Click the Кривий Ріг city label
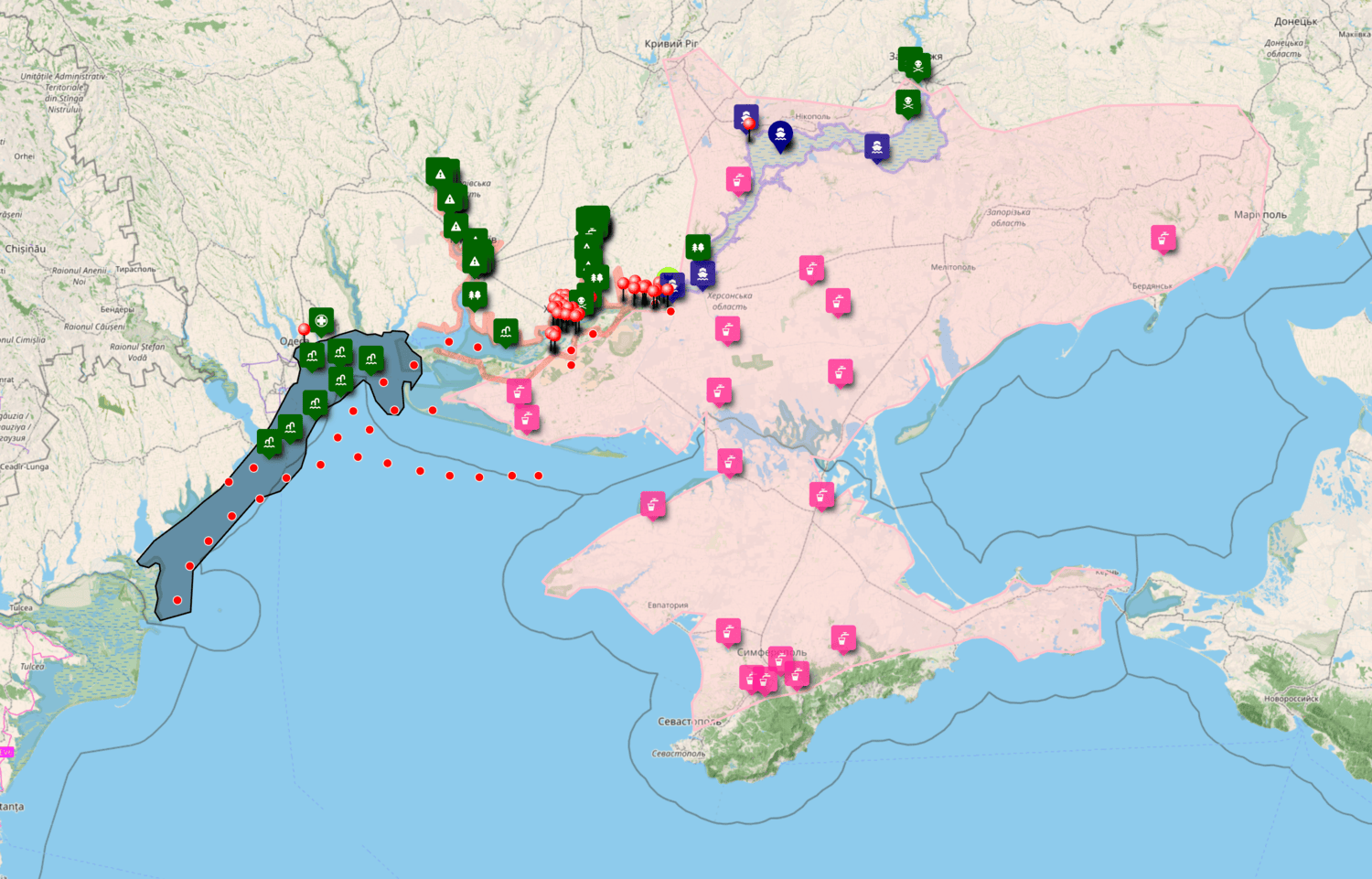 coord(670,44)
